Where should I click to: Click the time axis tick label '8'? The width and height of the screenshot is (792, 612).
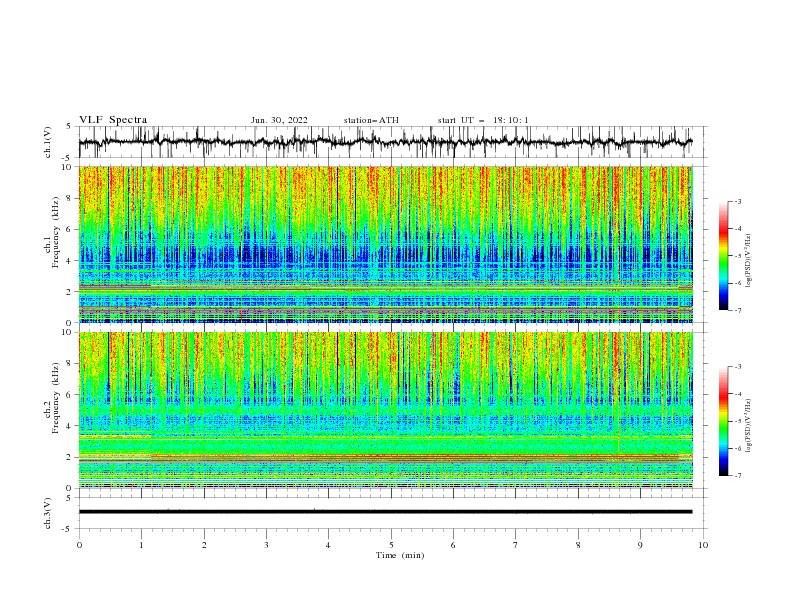tap(578, 545)
